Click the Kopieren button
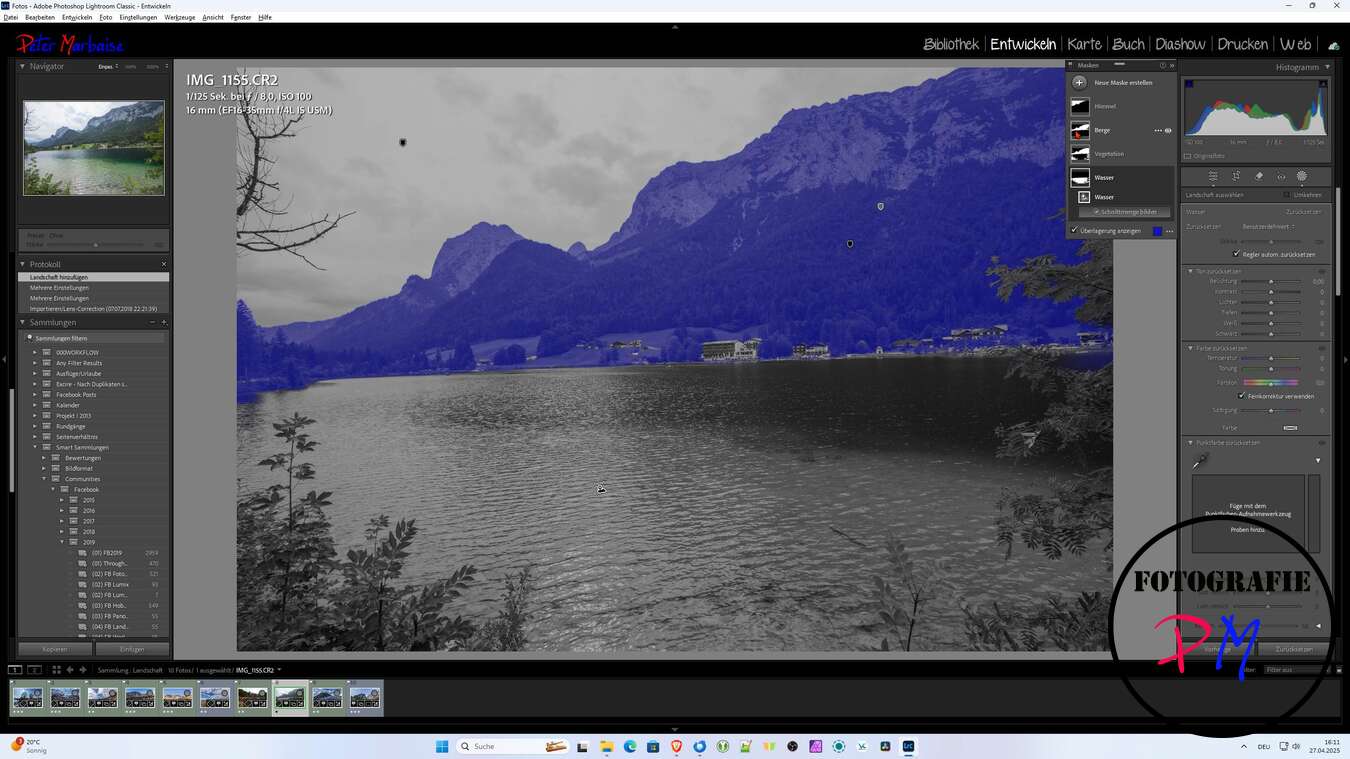Image resolution: width=1350 pixels, height=759 pixels. click(x=55, y=649)
